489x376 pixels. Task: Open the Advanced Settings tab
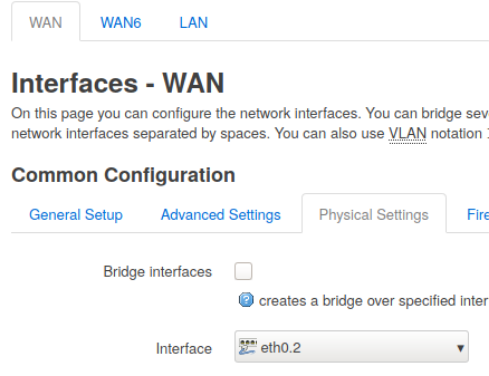[x=221, y=215]
